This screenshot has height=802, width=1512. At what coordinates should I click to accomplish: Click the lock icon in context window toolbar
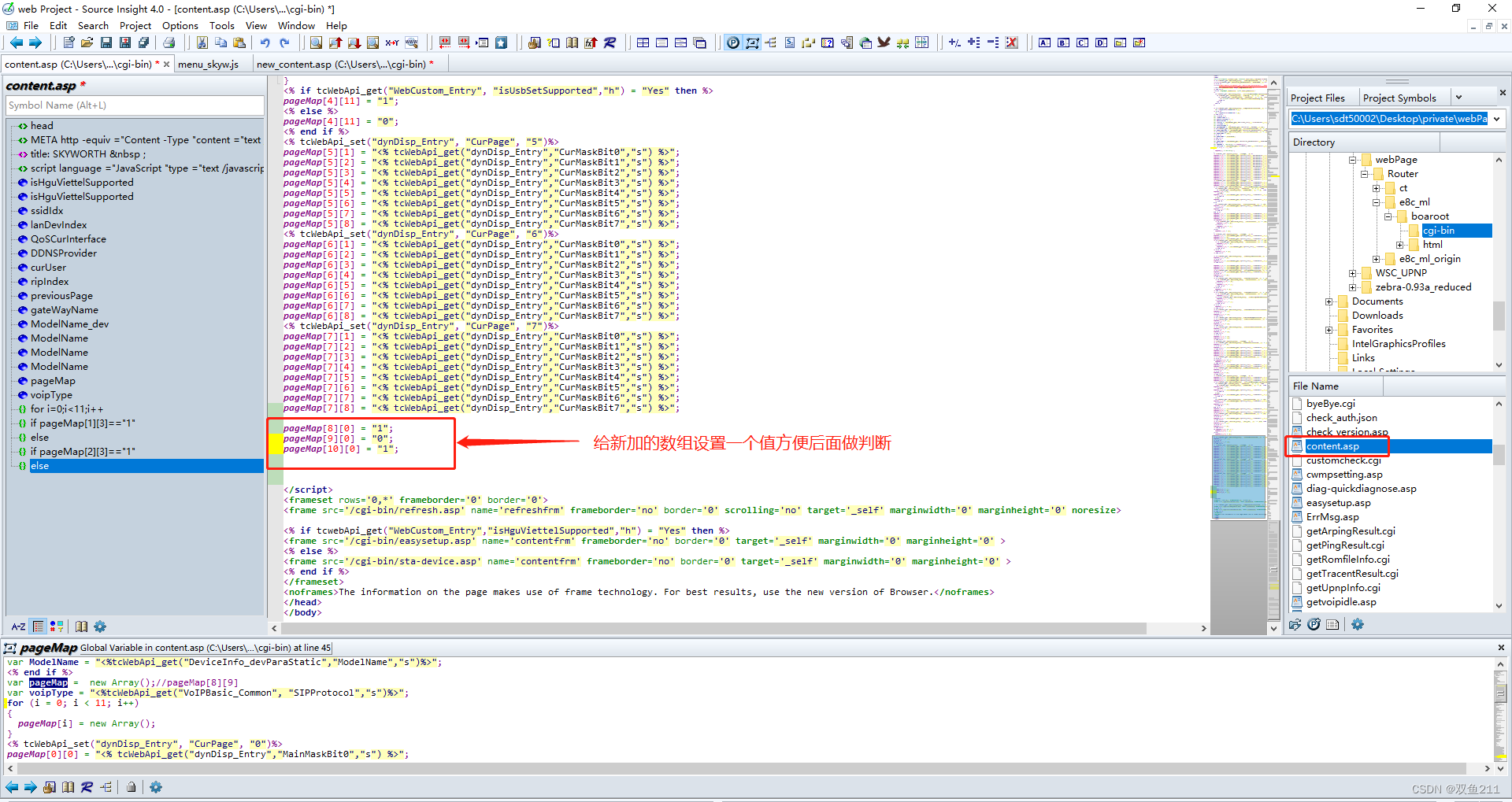pyautogui.click(x=132, y=787)
